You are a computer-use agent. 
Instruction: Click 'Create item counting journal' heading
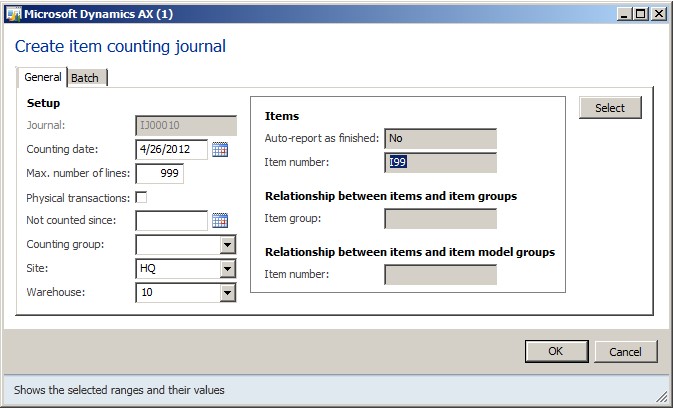(120, 46)
